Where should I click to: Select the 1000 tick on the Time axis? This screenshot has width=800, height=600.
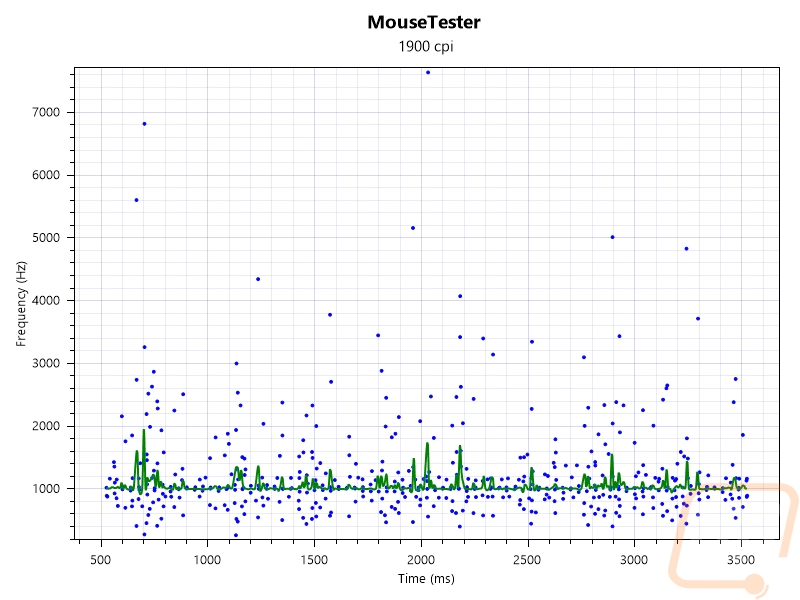[207, 560]
